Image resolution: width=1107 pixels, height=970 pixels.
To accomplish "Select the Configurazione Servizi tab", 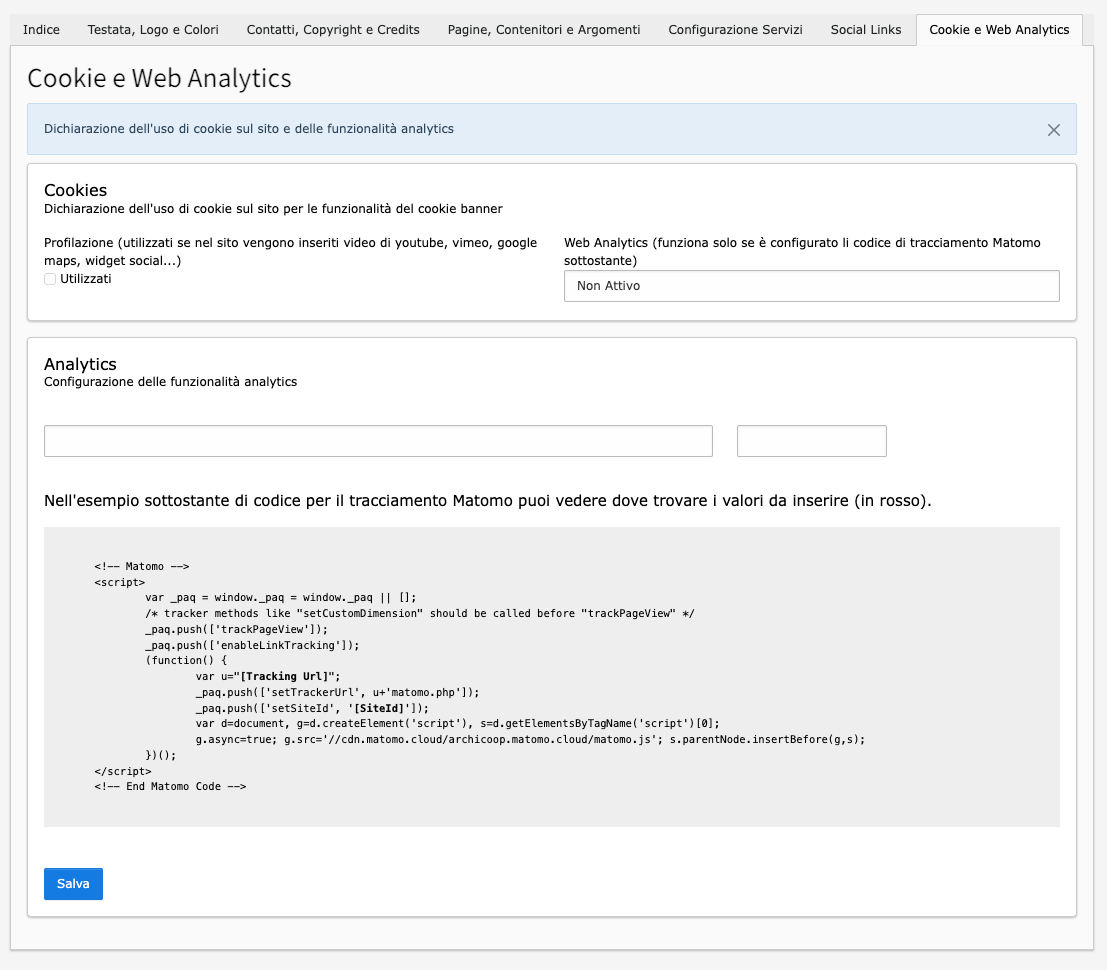I will click(x=735, y=30).
